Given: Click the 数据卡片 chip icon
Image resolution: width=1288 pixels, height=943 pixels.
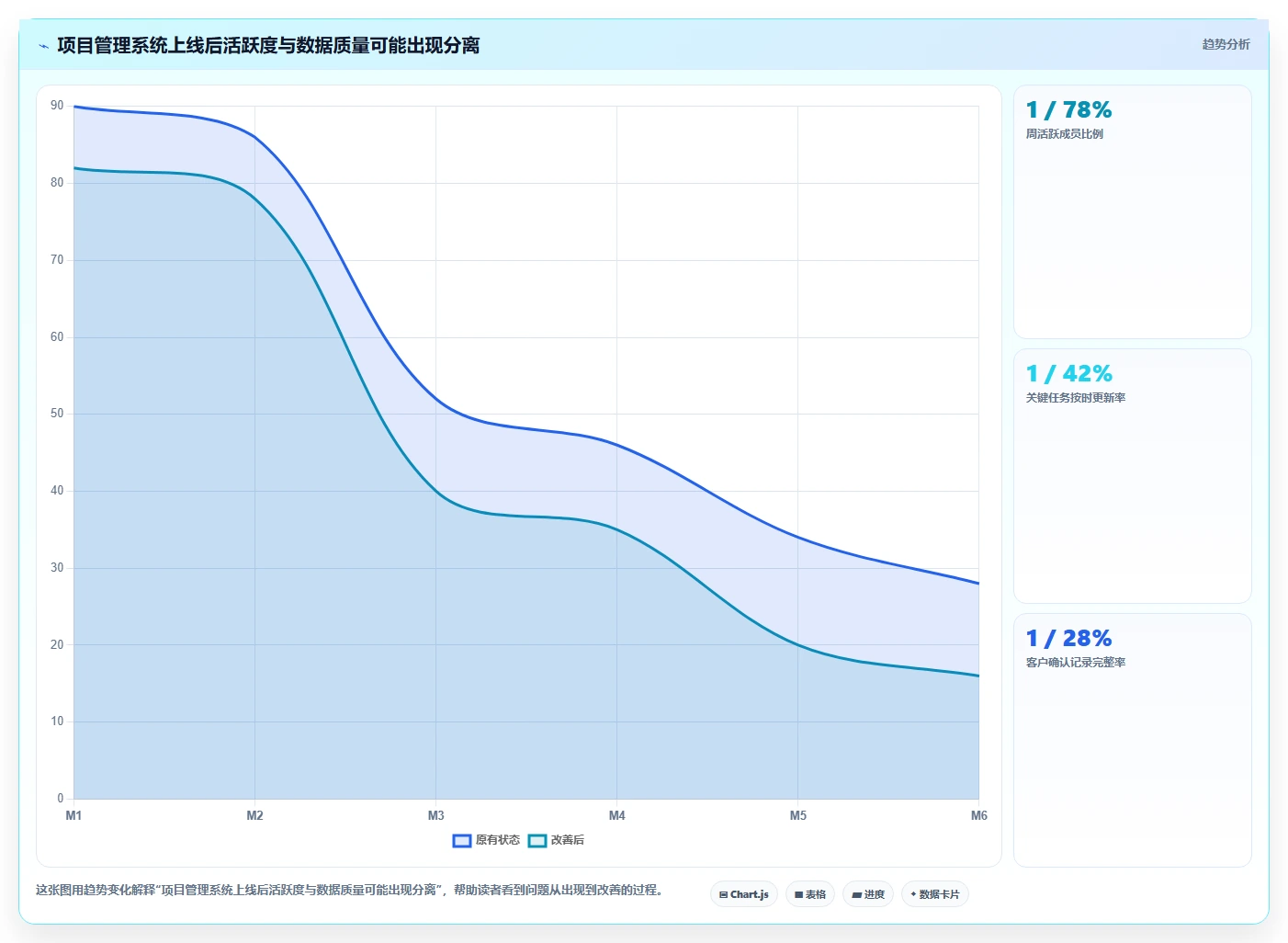Looking at the screenshot, I should pyautogui.click(x=913, y=894).
